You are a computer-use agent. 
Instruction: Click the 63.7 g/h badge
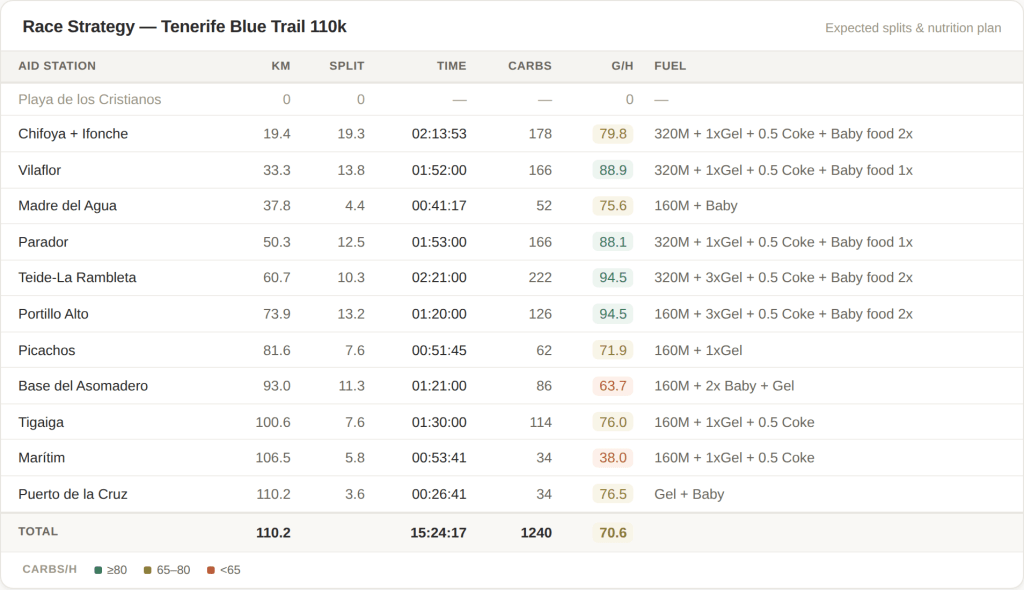(x=612, y=386)
